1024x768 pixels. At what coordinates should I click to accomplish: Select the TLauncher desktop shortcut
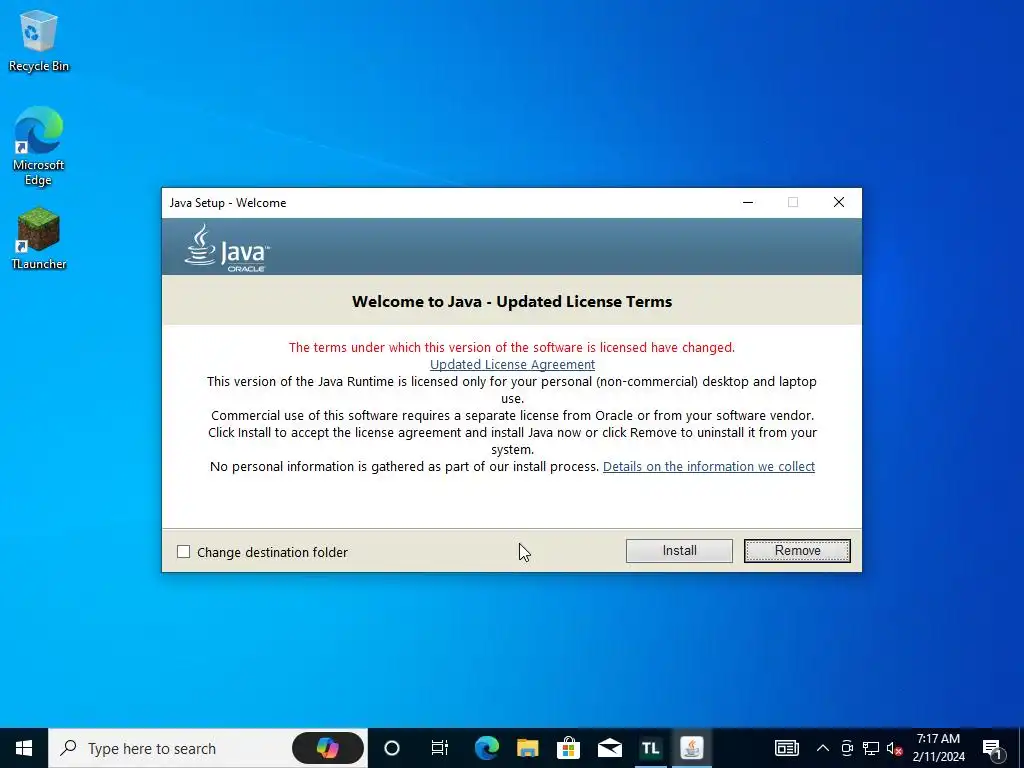(x=39, y=238)
